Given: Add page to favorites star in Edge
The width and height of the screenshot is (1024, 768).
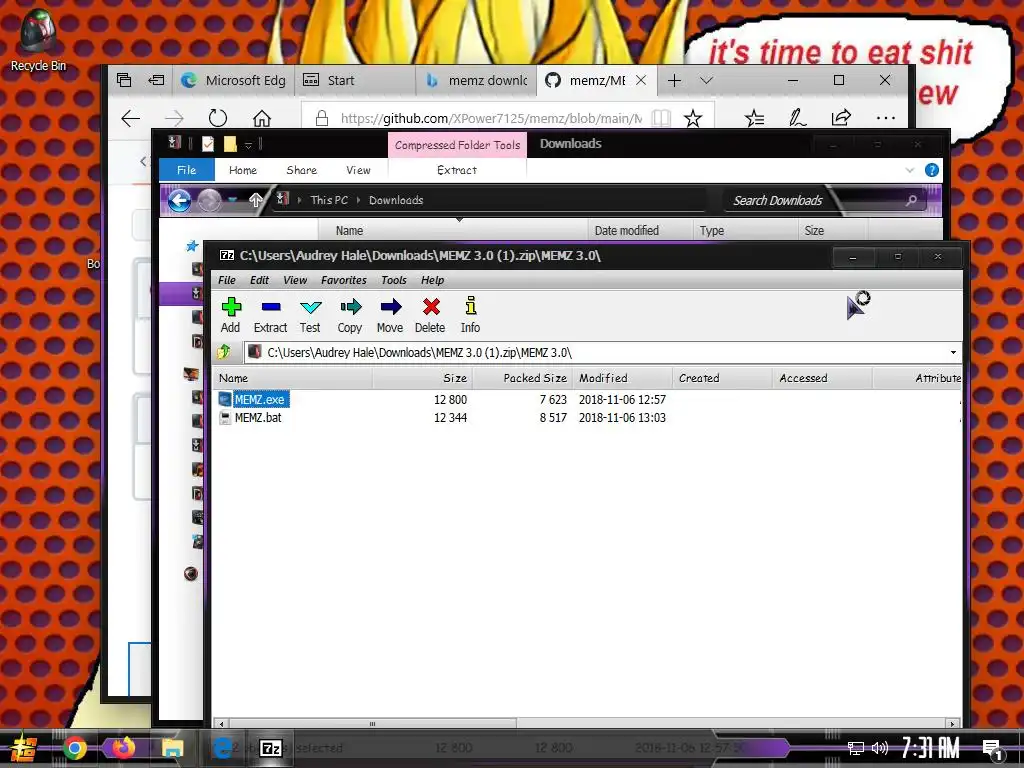Looking at the screenshot, I should [693, 118].
